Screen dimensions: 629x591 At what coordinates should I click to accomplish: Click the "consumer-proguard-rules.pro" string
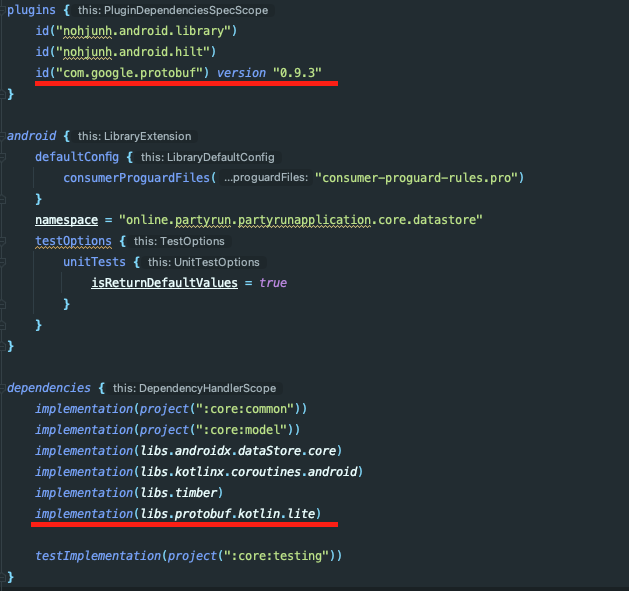pyautogui.click(x=416, y=178)
